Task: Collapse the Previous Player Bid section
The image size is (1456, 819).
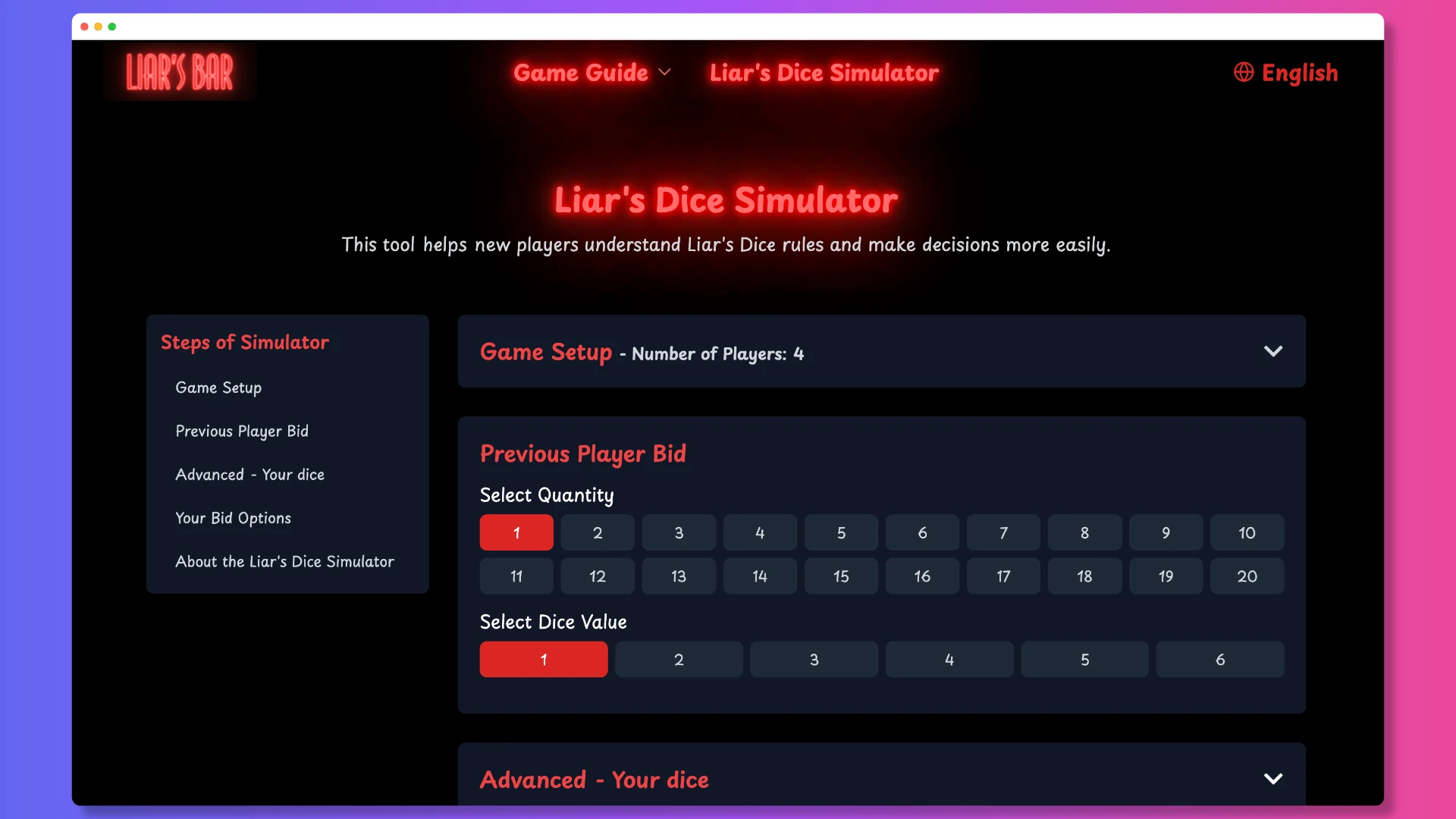Action: point(582,453)
